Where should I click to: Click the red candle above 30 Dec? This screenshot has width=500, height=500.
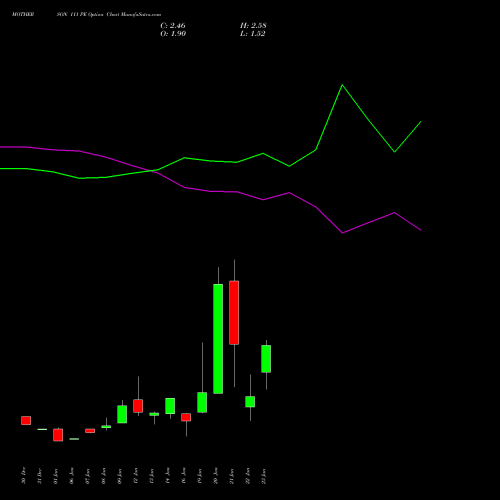tap(26, 420)
